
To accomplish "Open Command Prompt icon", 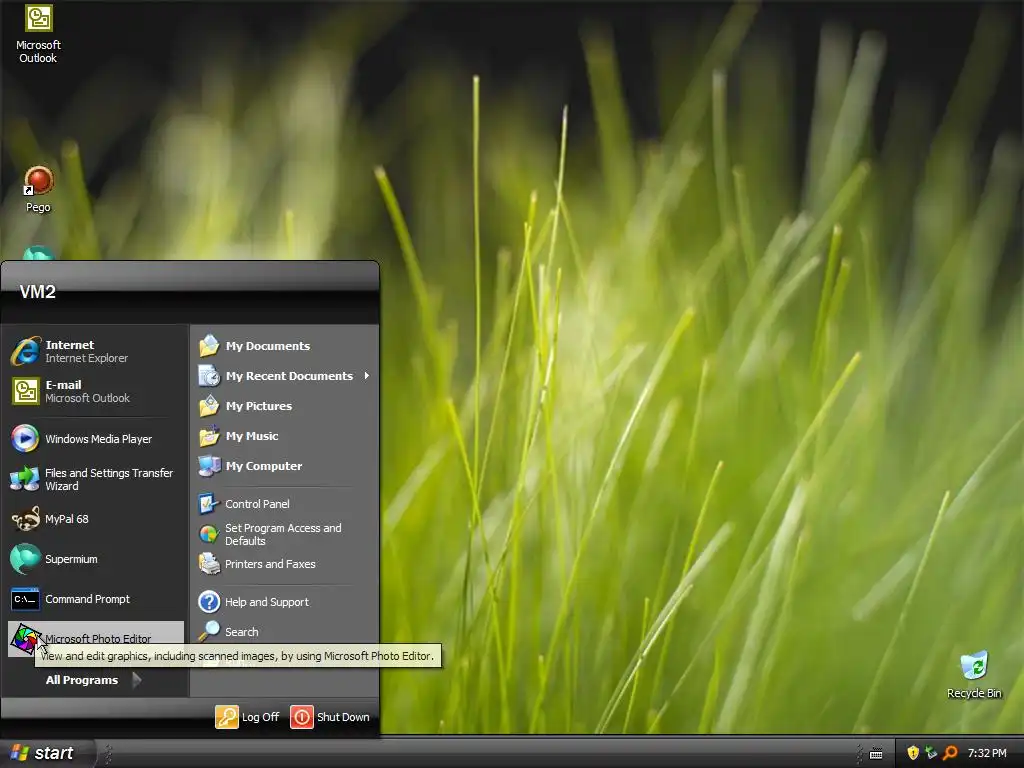I will (25, 599).
